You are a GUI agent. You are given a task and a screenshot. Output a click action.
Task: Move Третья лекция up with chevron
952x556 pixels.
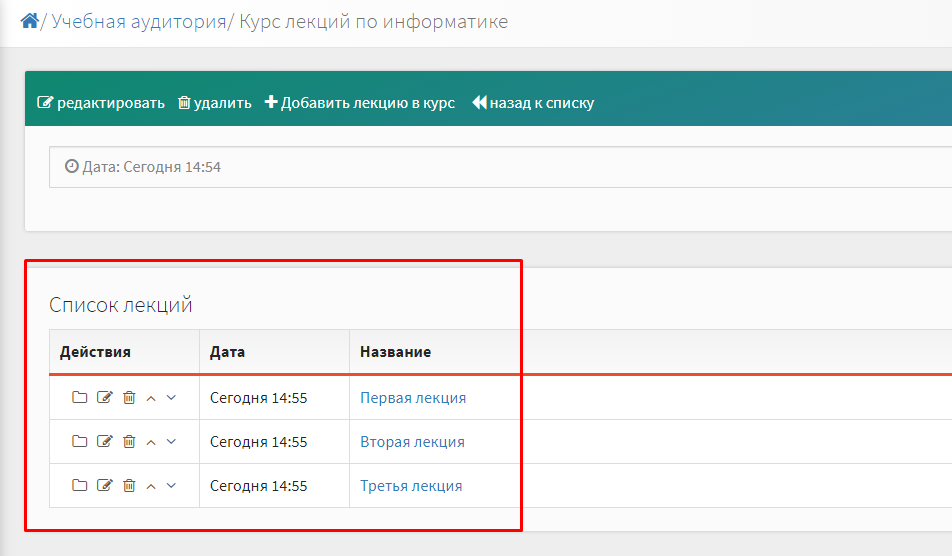click(x=151, y=486)
